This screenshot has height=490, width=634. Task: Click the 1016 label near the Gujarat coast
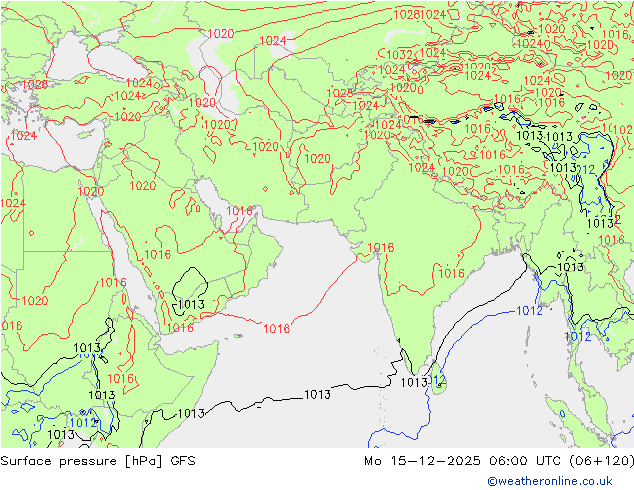point(380,247)
